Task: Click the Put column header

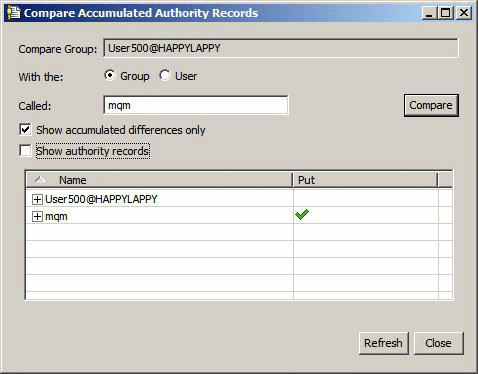Action: [x=365, y=180]
